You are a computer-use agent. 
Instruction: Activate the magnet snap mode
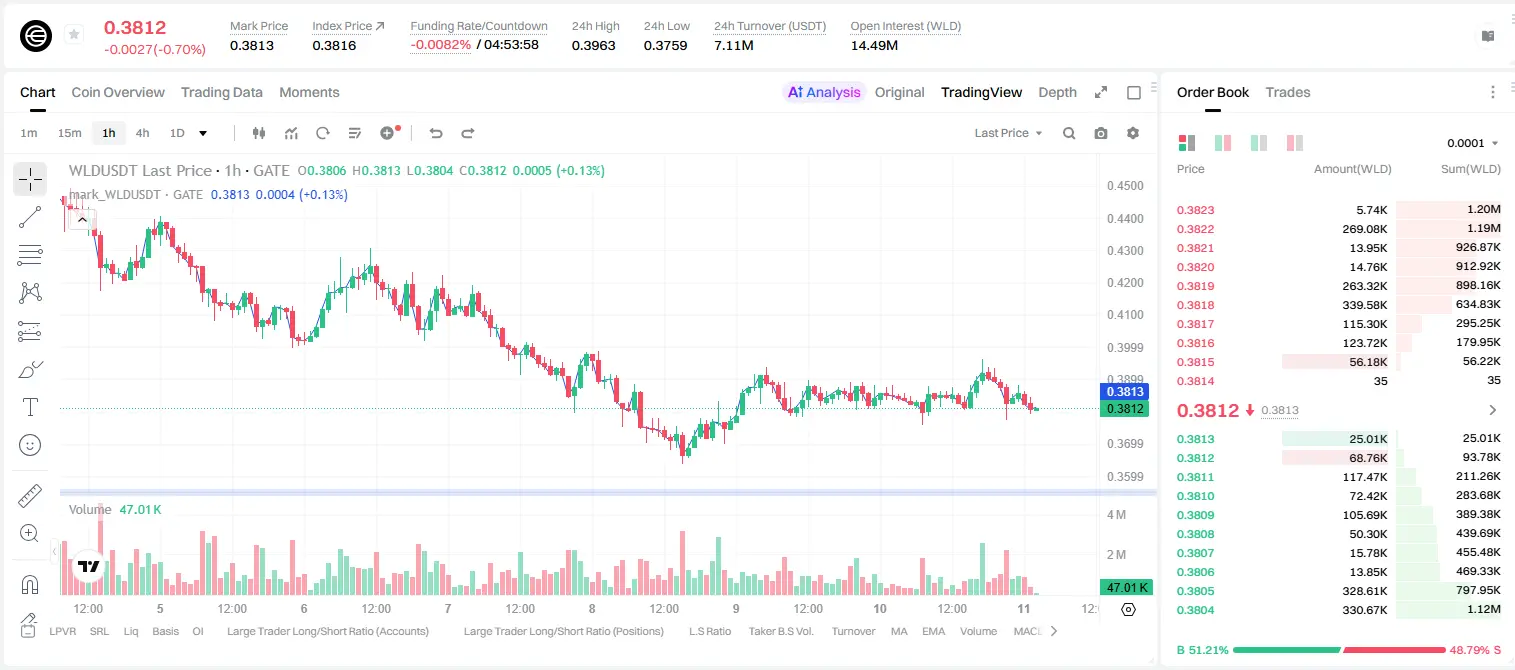pyautogui.click(x=30, y=584)
